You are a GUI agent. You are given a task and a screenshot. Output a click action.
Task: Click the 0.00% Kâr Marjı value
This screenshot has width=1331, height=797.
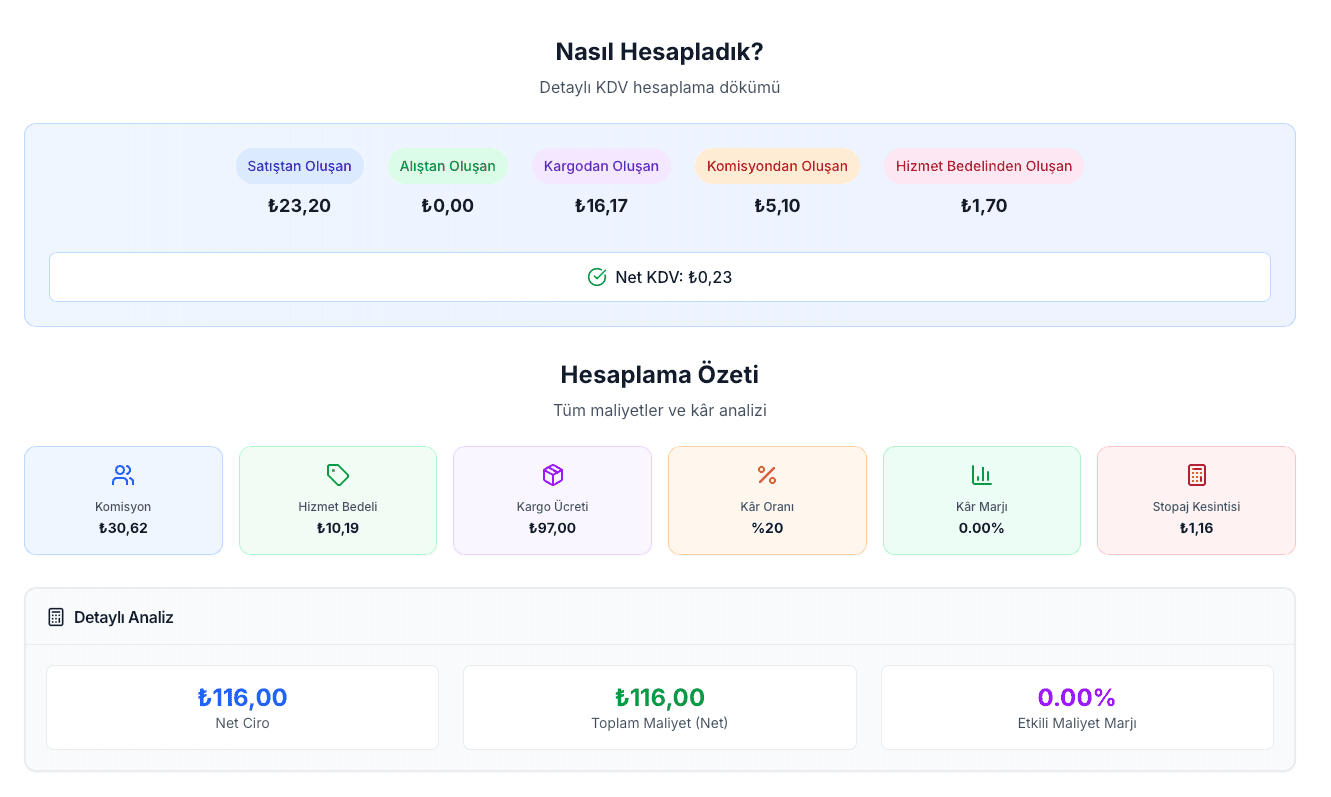click(x=982, y=528)
